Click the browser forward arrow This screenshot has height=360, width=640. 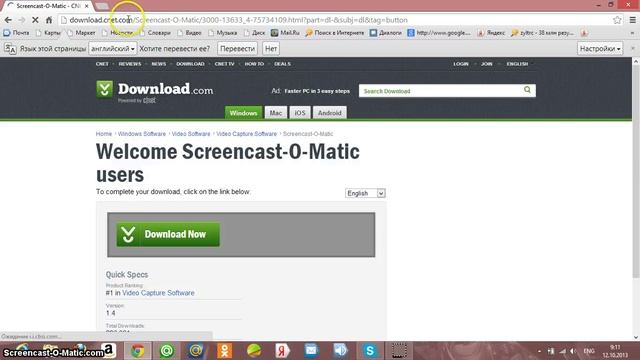click(x=22, y=20)
